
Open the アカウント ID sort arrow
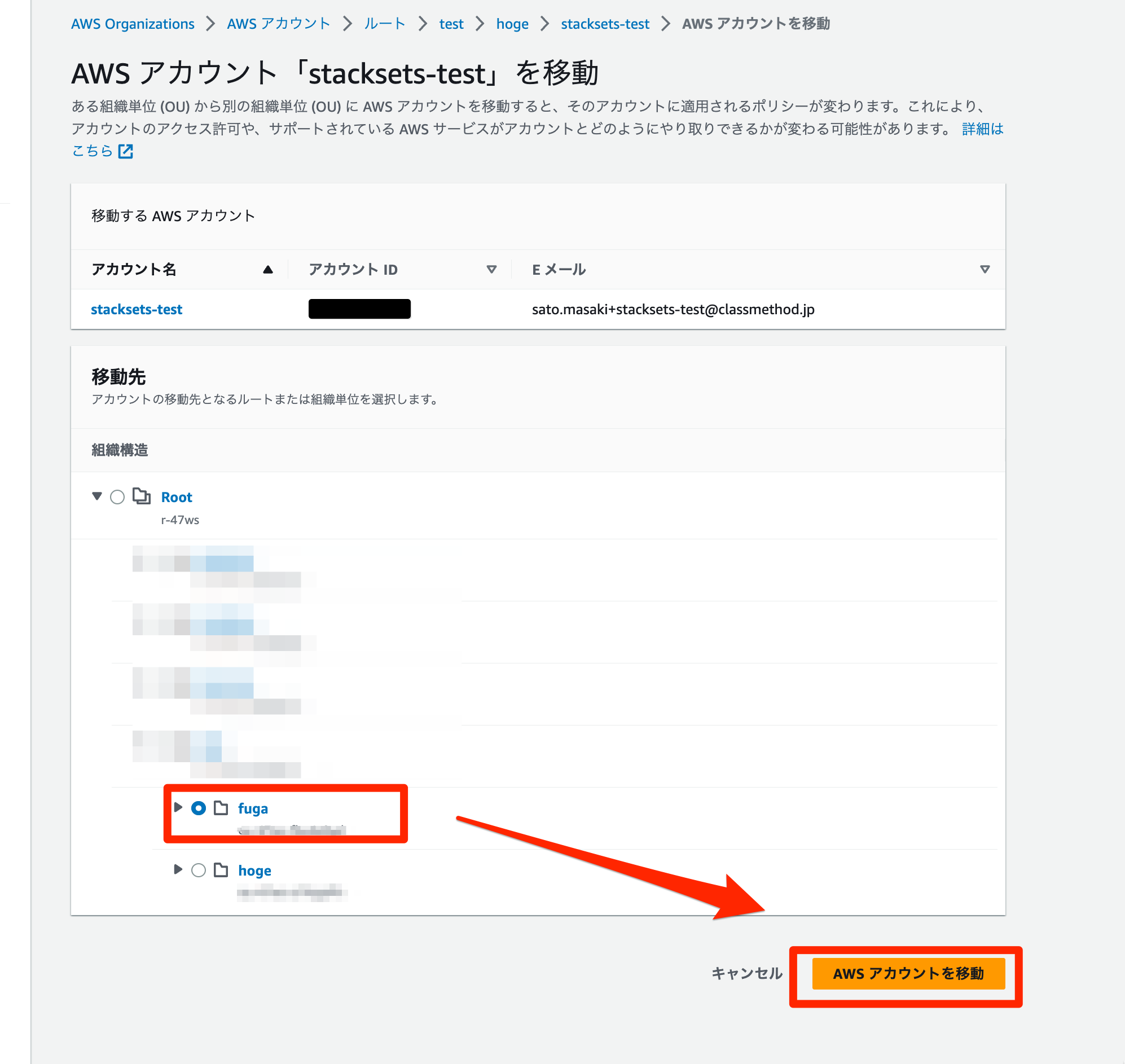coord(491,270)
